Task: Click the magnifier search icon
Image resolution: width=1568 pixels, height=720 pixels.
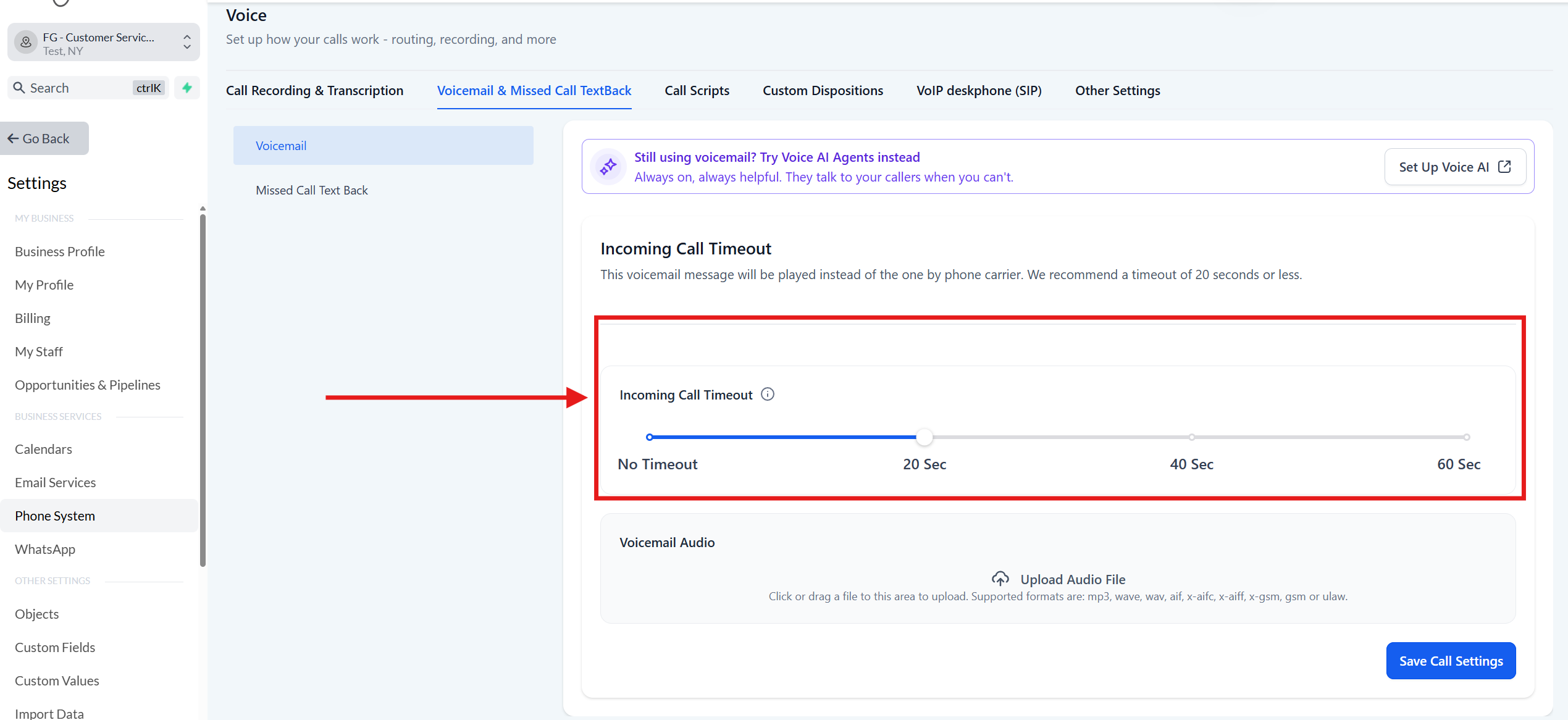Action: coord(19,88)
